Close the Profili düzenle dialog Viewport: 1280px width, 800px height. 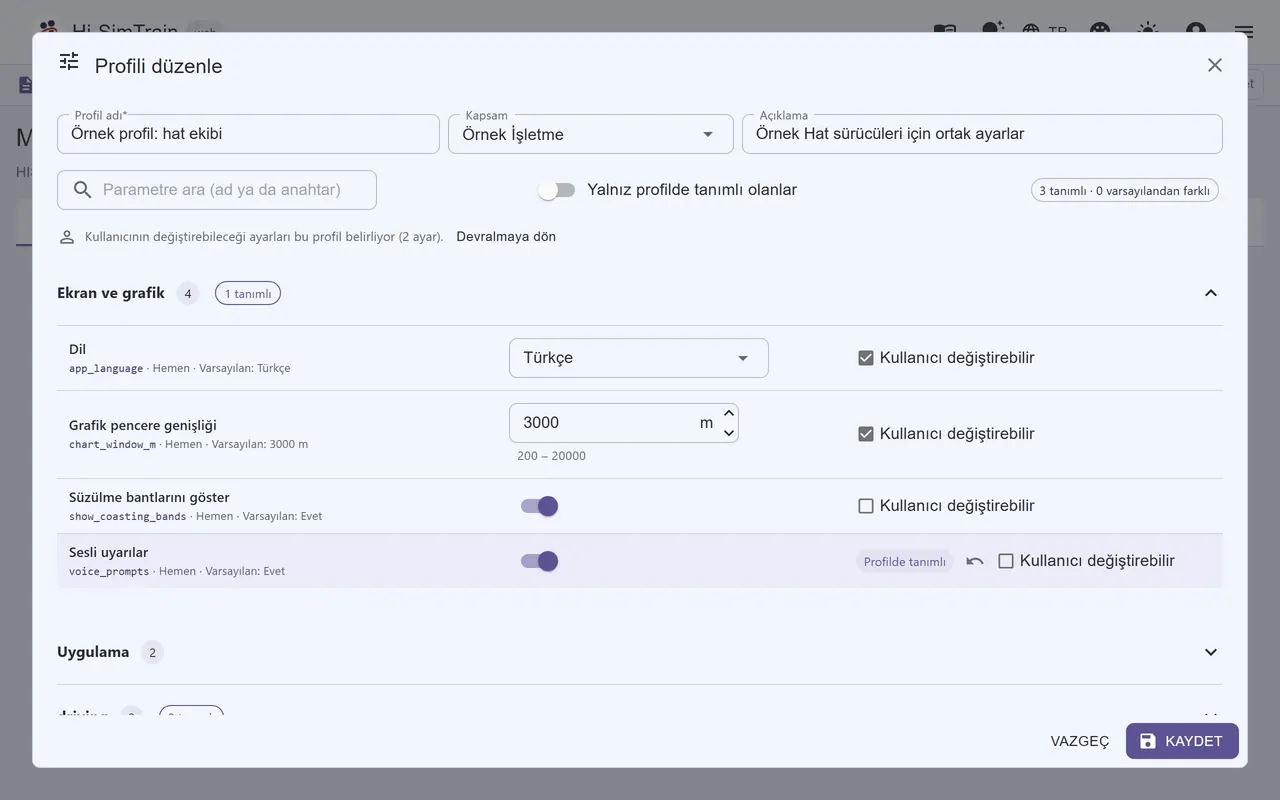pyautogui.click(x=1215, y=65)
